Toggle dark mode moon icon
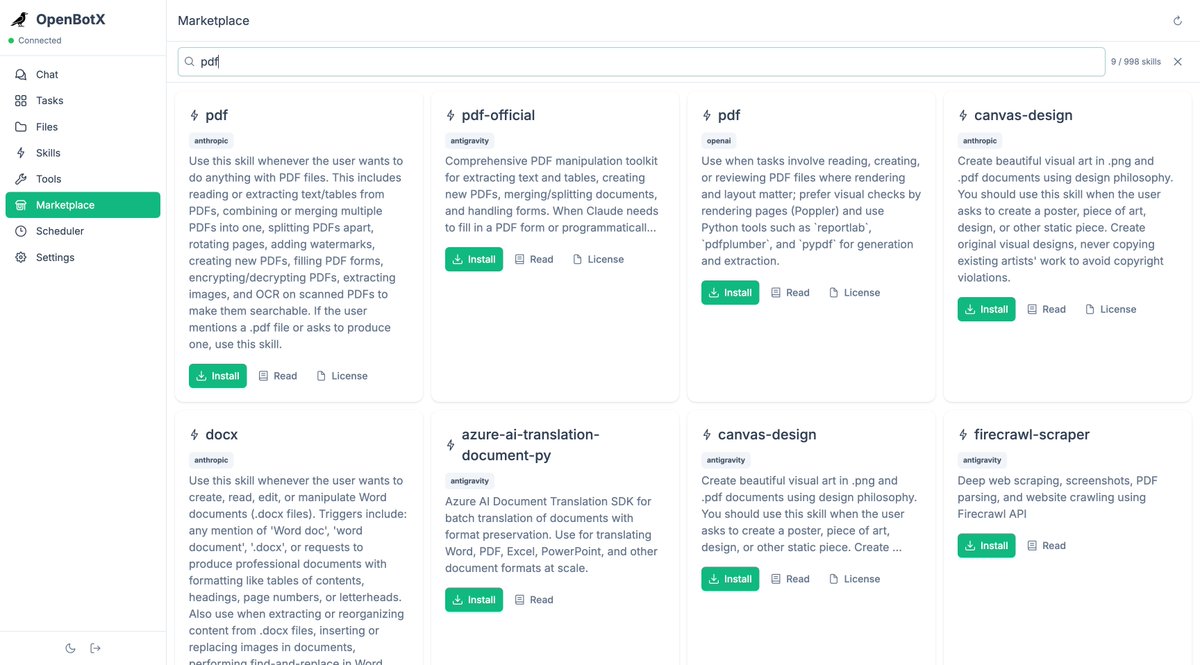 coord(70,648)
